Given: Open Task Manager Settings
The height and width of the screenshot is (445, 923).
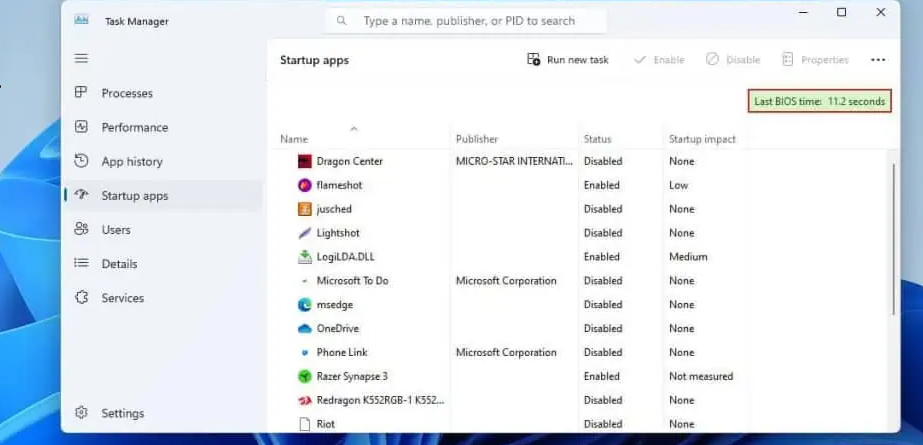Looking at the screenshot, I should pos(122,413).
